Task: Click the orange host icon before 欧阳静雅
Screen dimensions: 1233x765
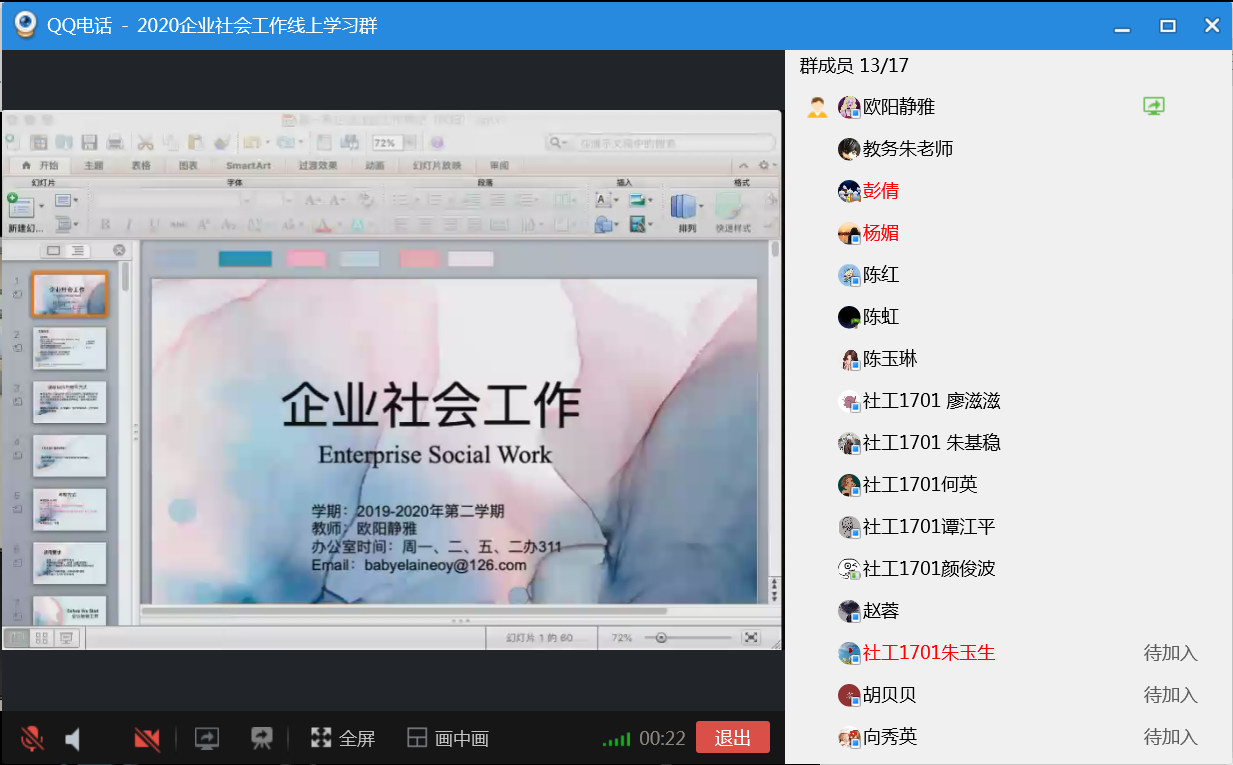Action: tap(817, 107)
